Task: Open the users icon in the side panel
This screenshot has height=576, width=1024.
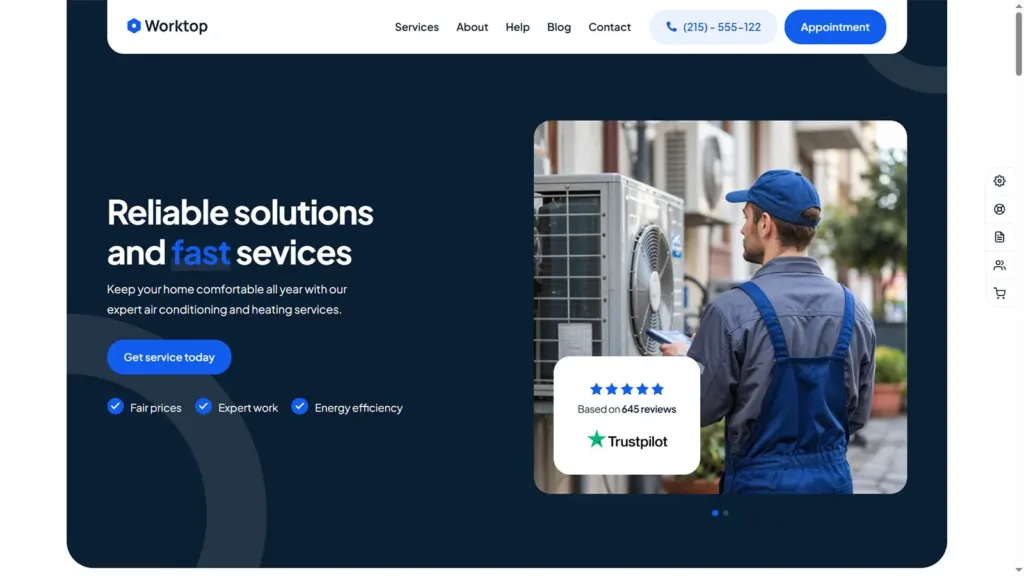Action: click(x=999, y=265)
